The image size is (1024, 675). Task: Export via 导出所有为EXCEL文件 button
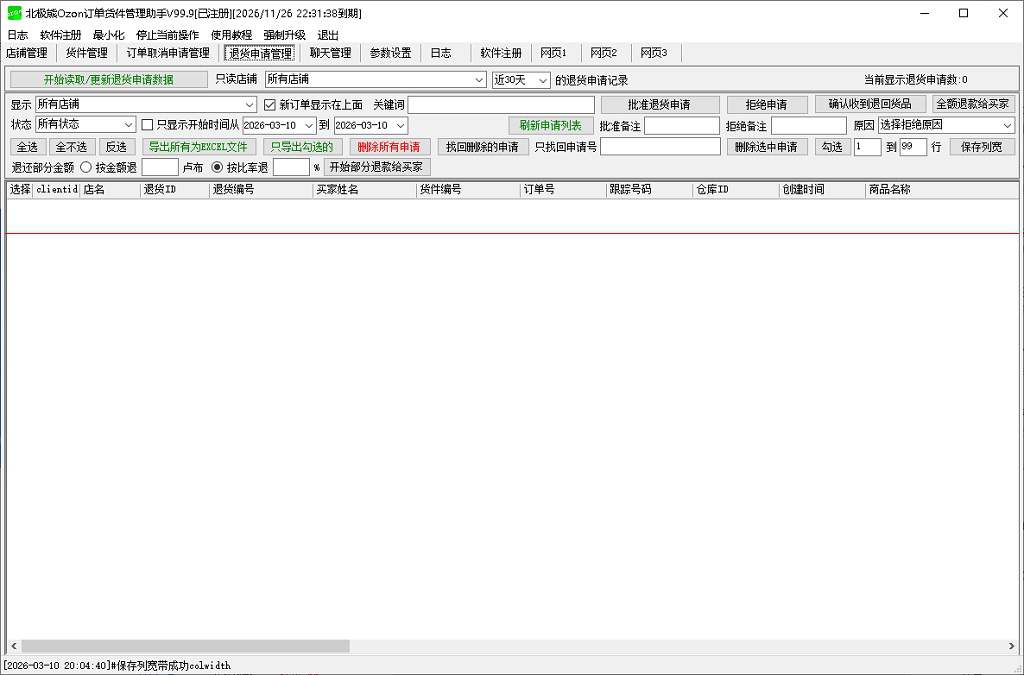tap(198, 147)
